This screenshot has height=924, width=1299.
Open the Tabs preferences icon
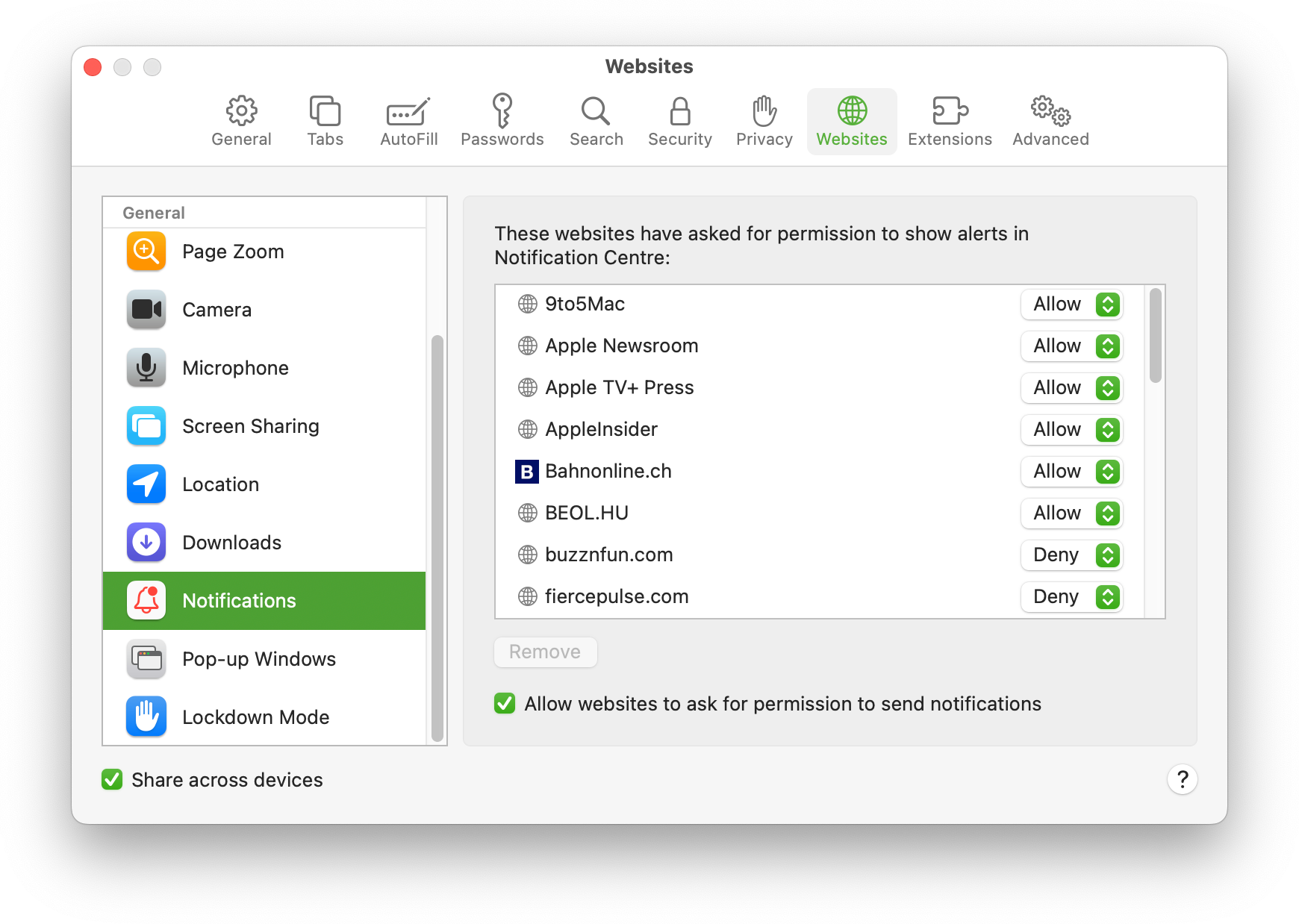tap(325, 111)
